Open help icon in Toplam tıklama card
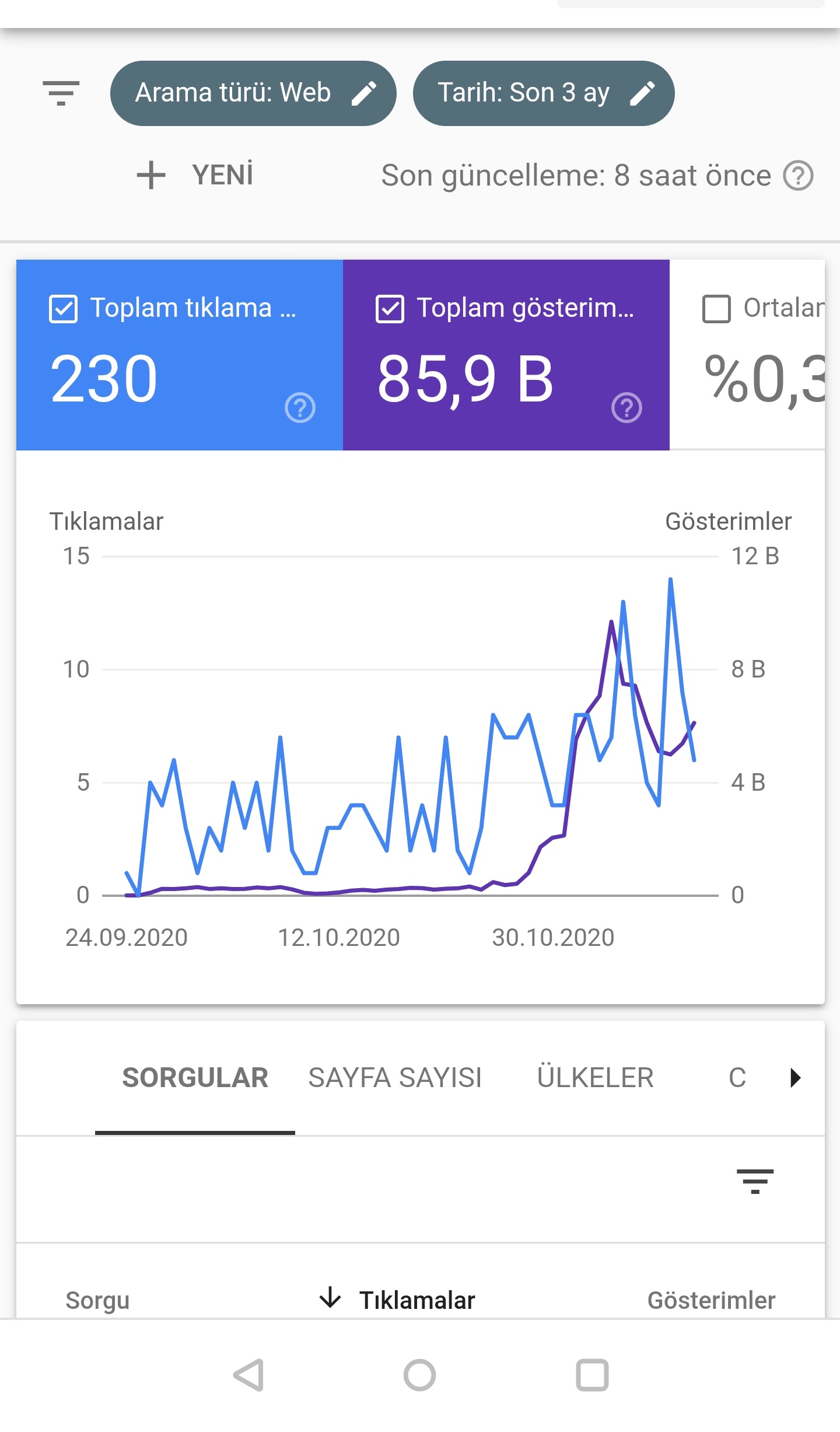840x1432 pixels. (x=300, y=407)
